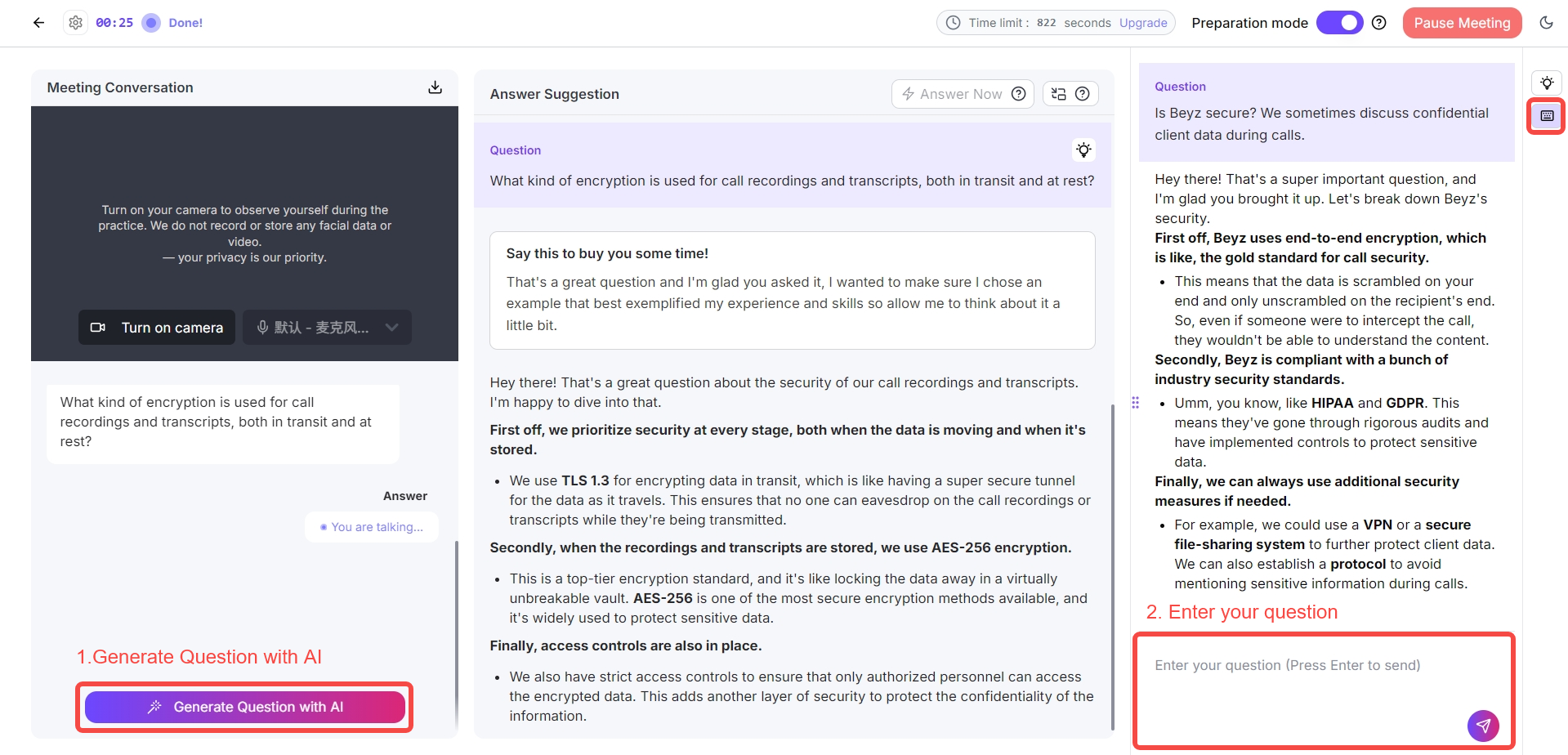Turn on camera

[x=157, y=328]
